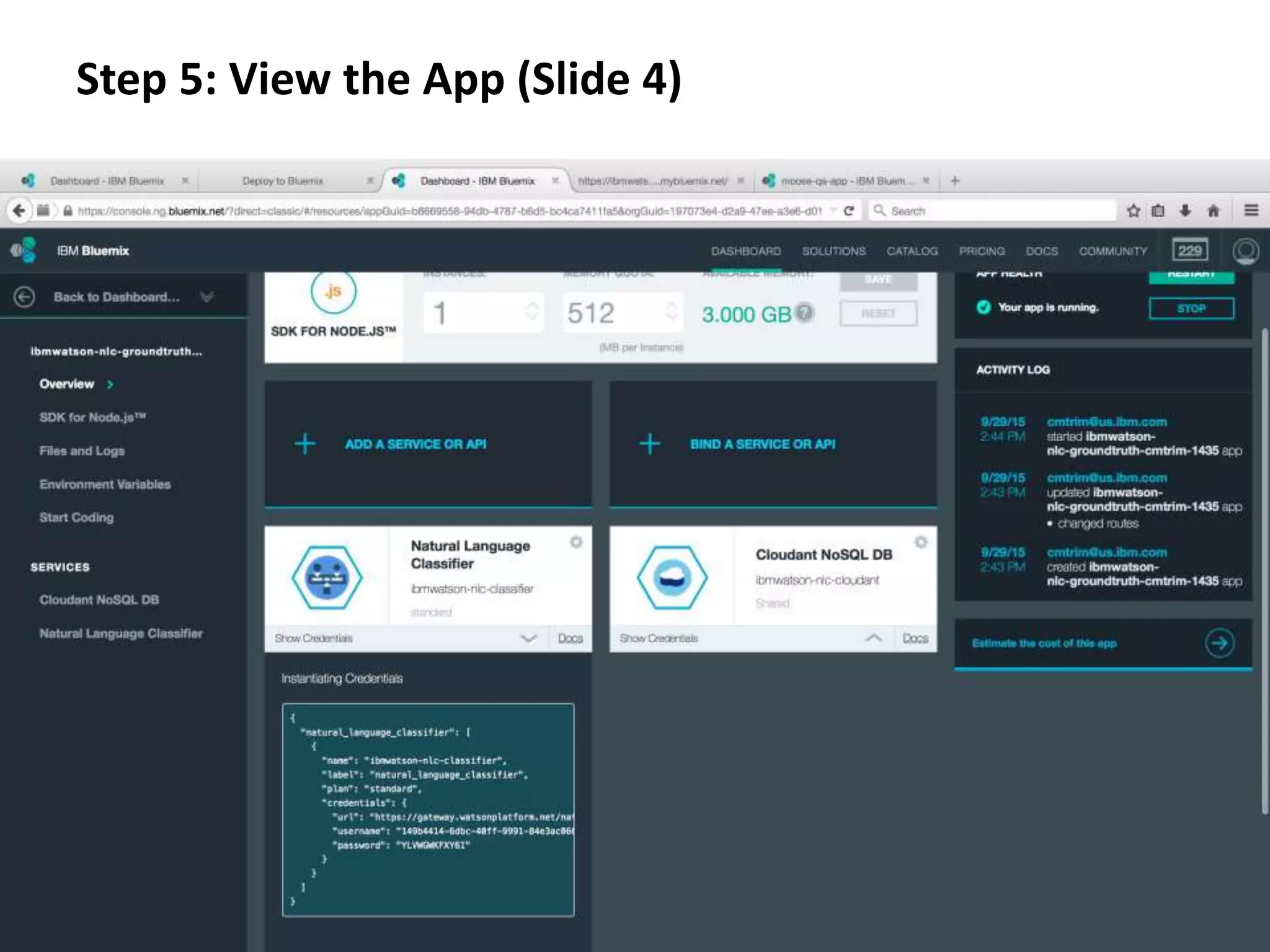
Task: Open the downloads arrow icon in browser toolbar
Action: click(1185, 211)
